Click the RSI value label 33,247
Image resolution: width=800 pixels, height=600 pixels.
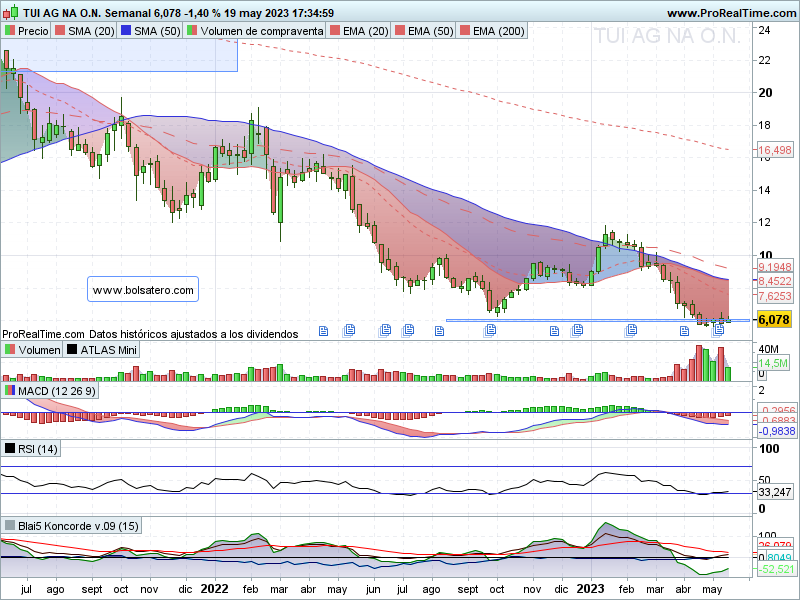coord(774,492)
